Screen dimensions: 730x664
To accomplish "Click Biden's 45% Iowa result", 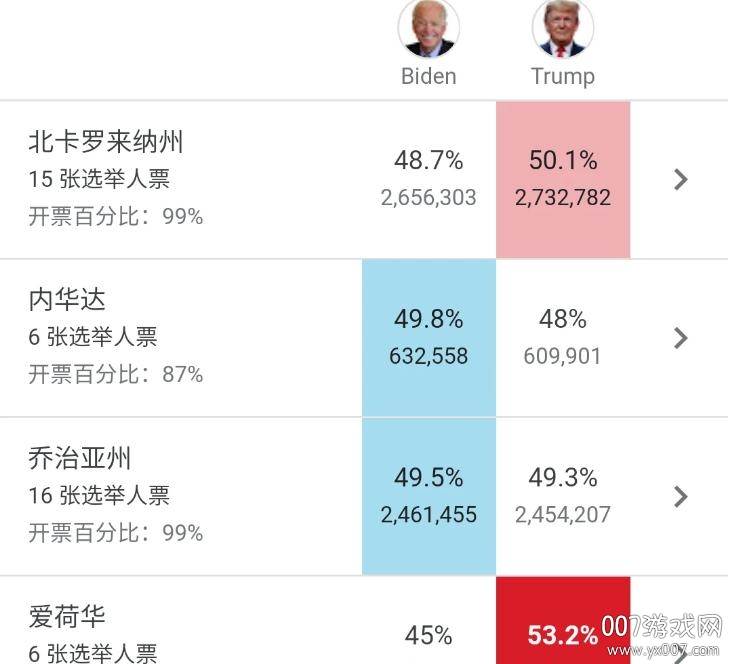I will 429,635.
